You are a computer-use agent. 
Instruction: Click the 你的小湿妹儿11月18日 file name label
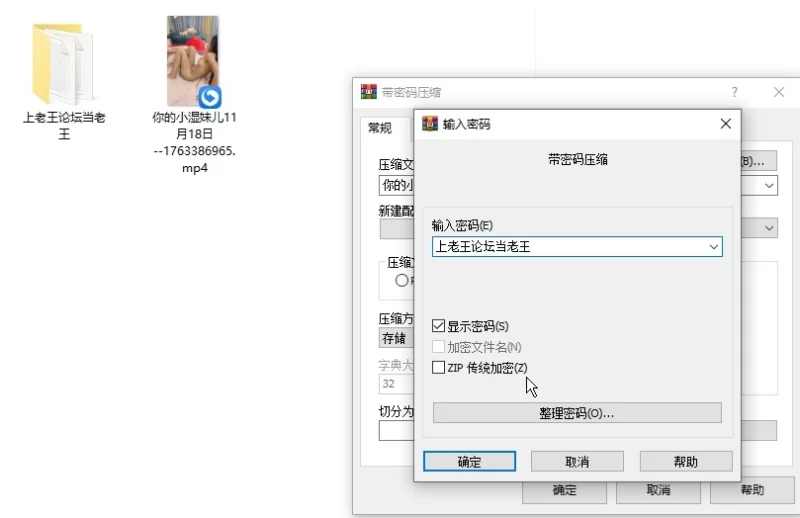194,142
